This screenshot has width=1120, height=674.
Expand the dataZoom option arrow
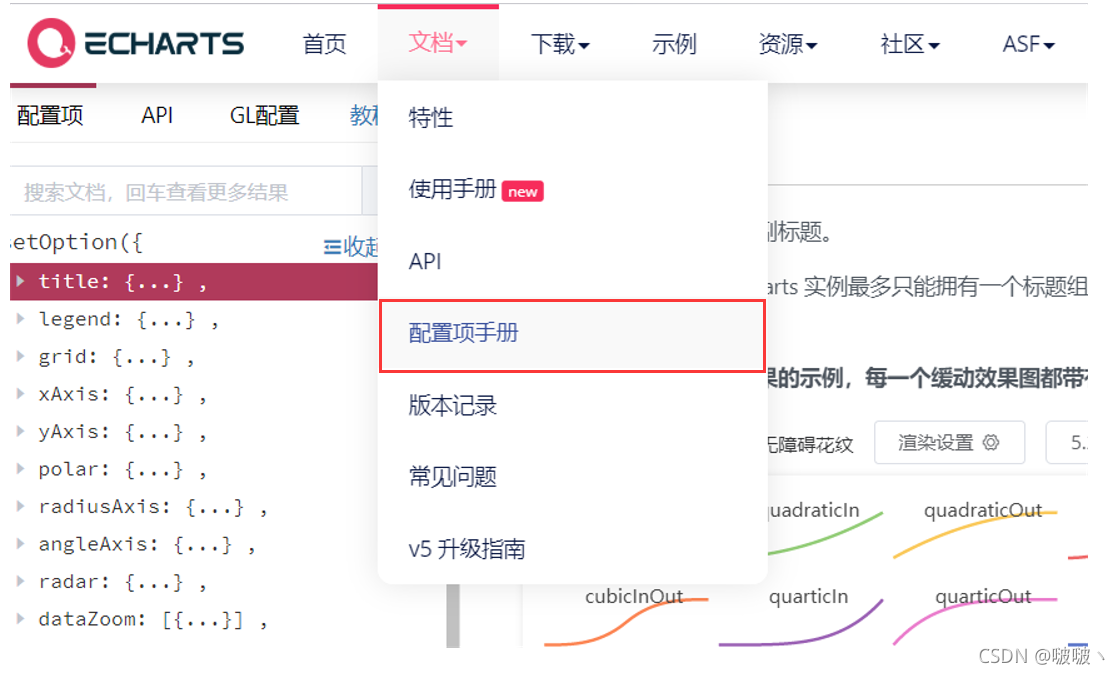point(21,618)
